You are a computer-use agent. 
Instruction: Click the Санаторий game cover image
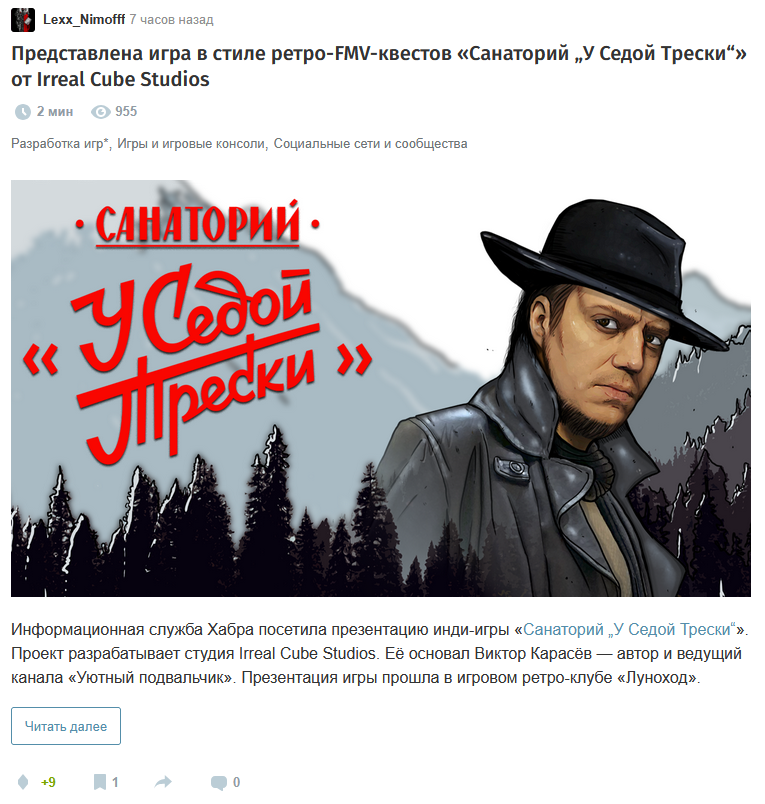(x=381, y=388)
